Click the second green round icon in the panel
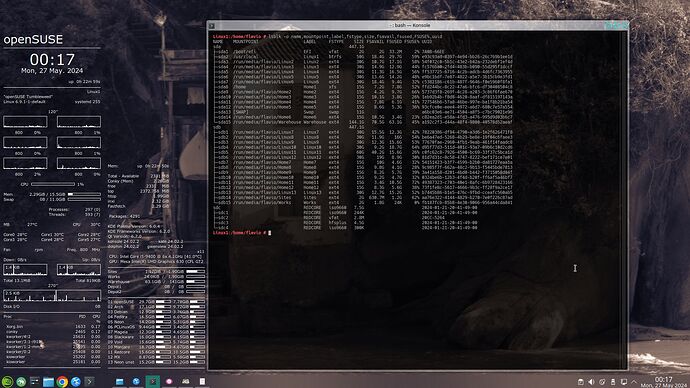This screenshot has height=388, width=690. [21, 381]
